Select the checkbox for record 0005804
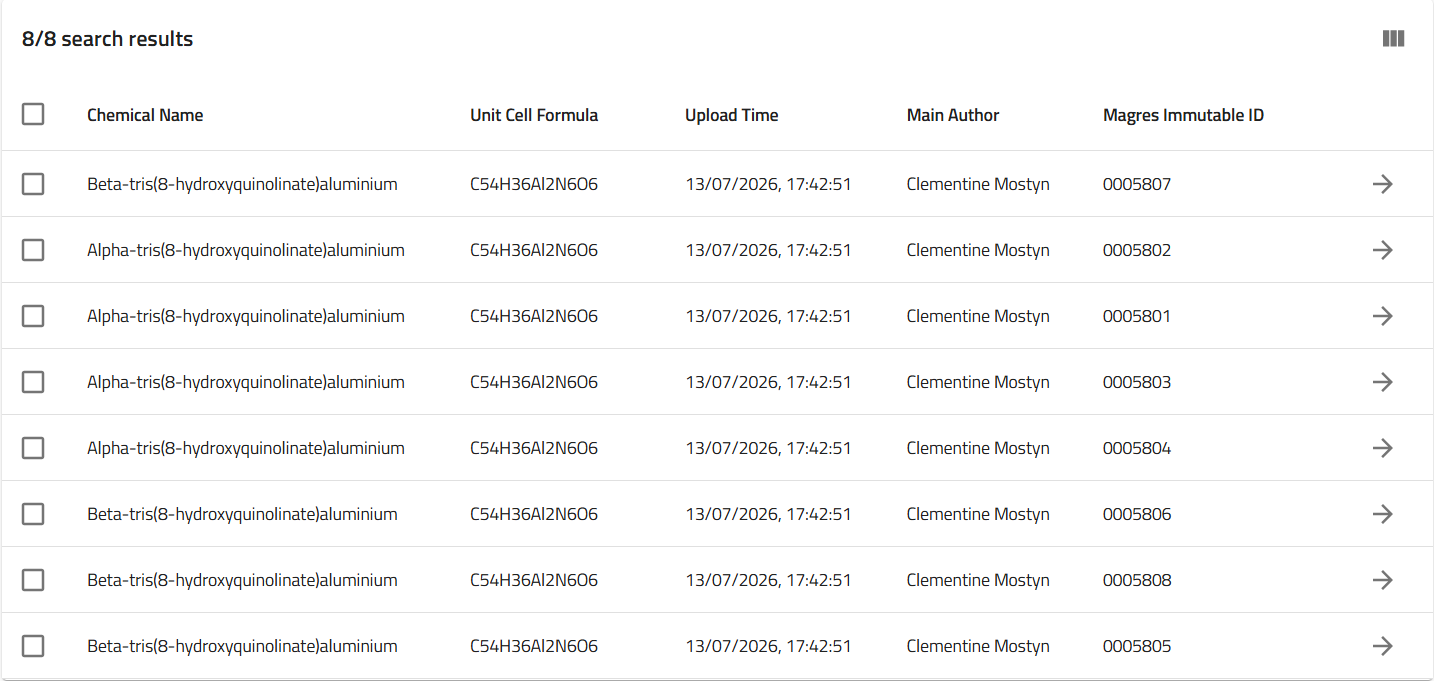The height and width of the screenshot is (681, 1434). coord(33,448)
